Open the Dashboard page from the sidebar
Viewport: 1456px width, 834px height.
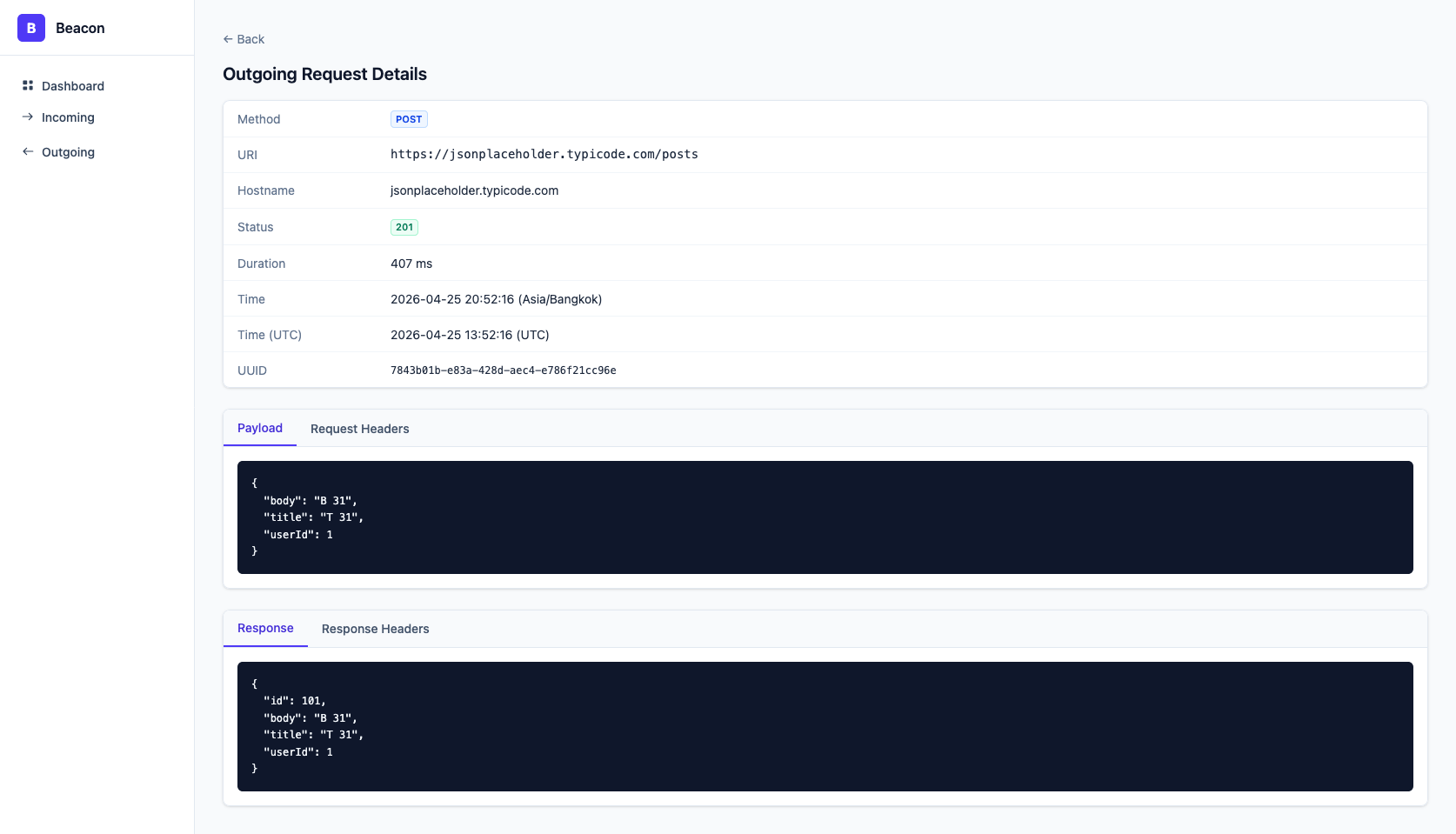(73, 86)
